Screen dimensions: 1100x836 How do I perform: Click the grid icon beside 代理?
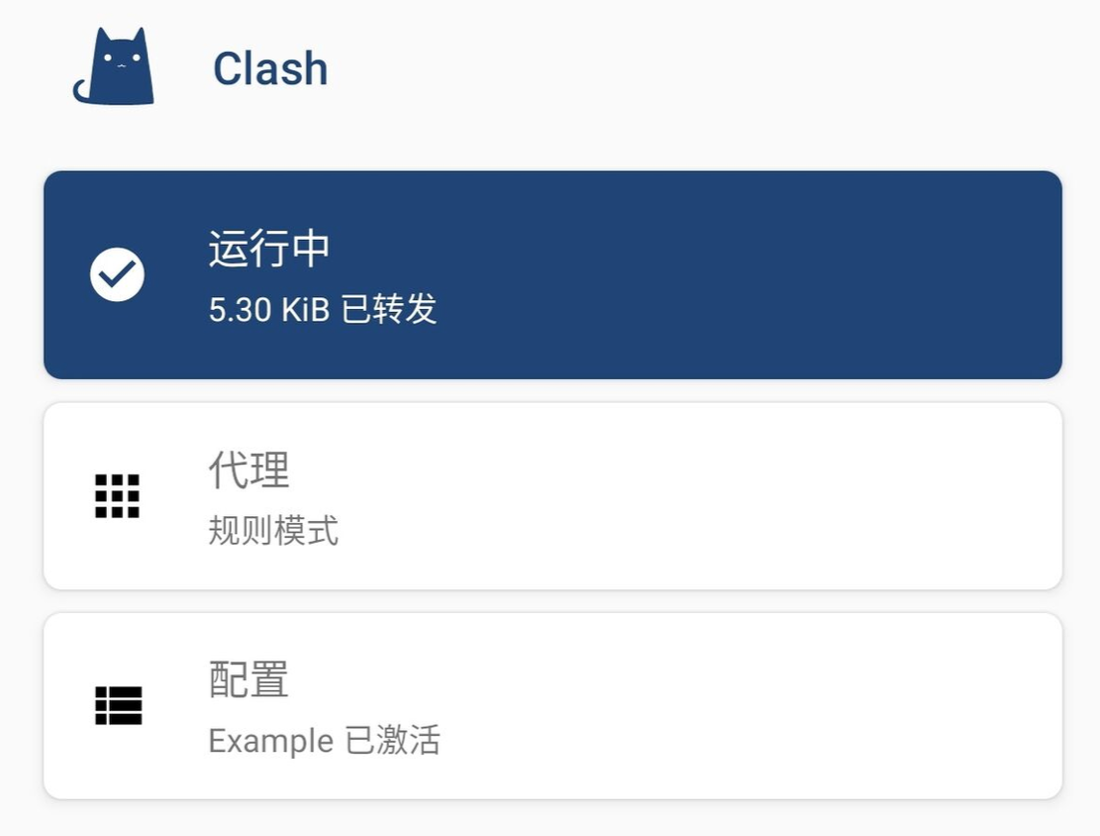pyautogui.click(x=117, y=496)
